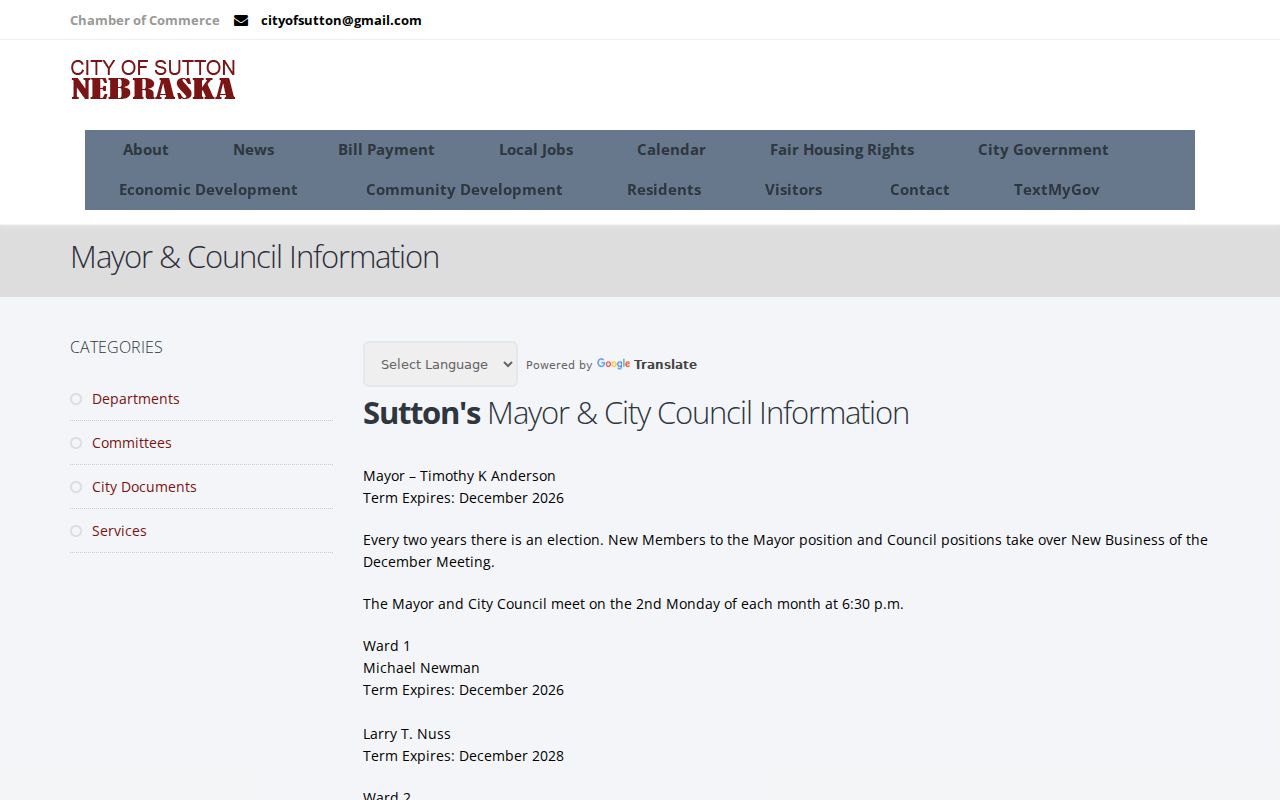
Task: Click the cityofsutton@gmail.com email link
Action: pyautogui.click(x=341, y=20)
